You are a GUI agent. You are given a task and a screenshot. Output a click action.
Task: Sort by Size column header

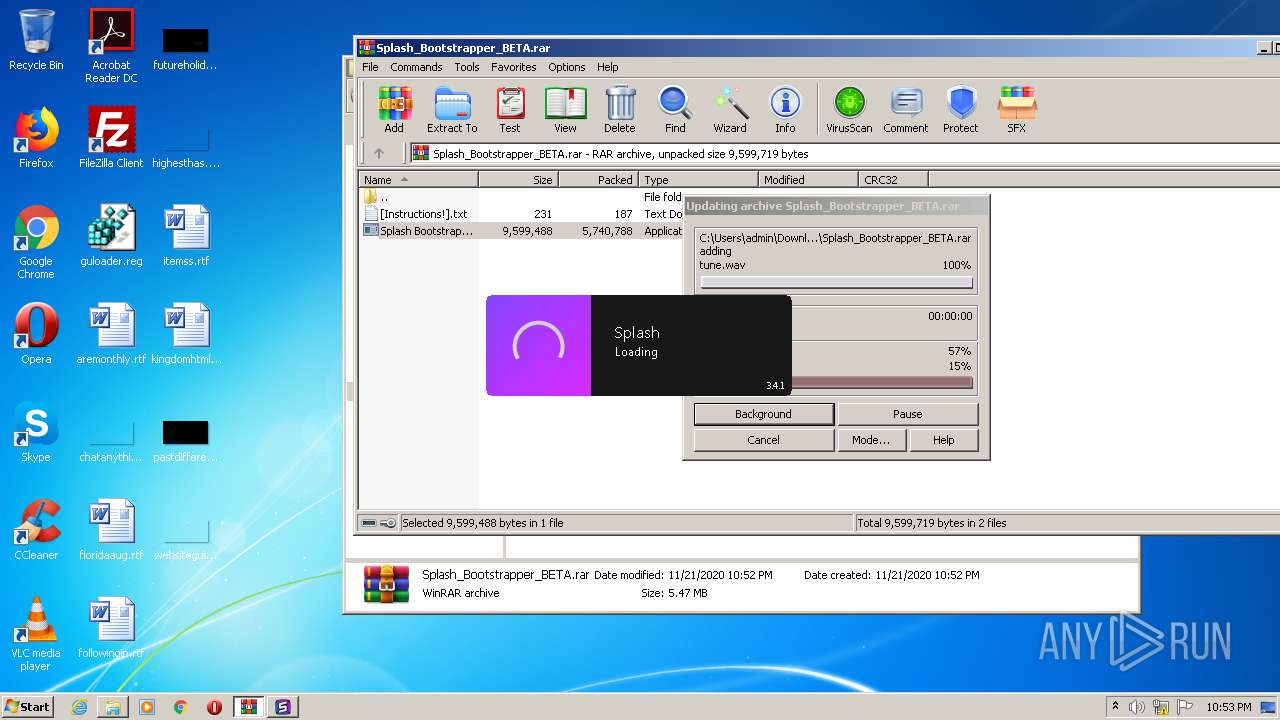coord(518,180)
